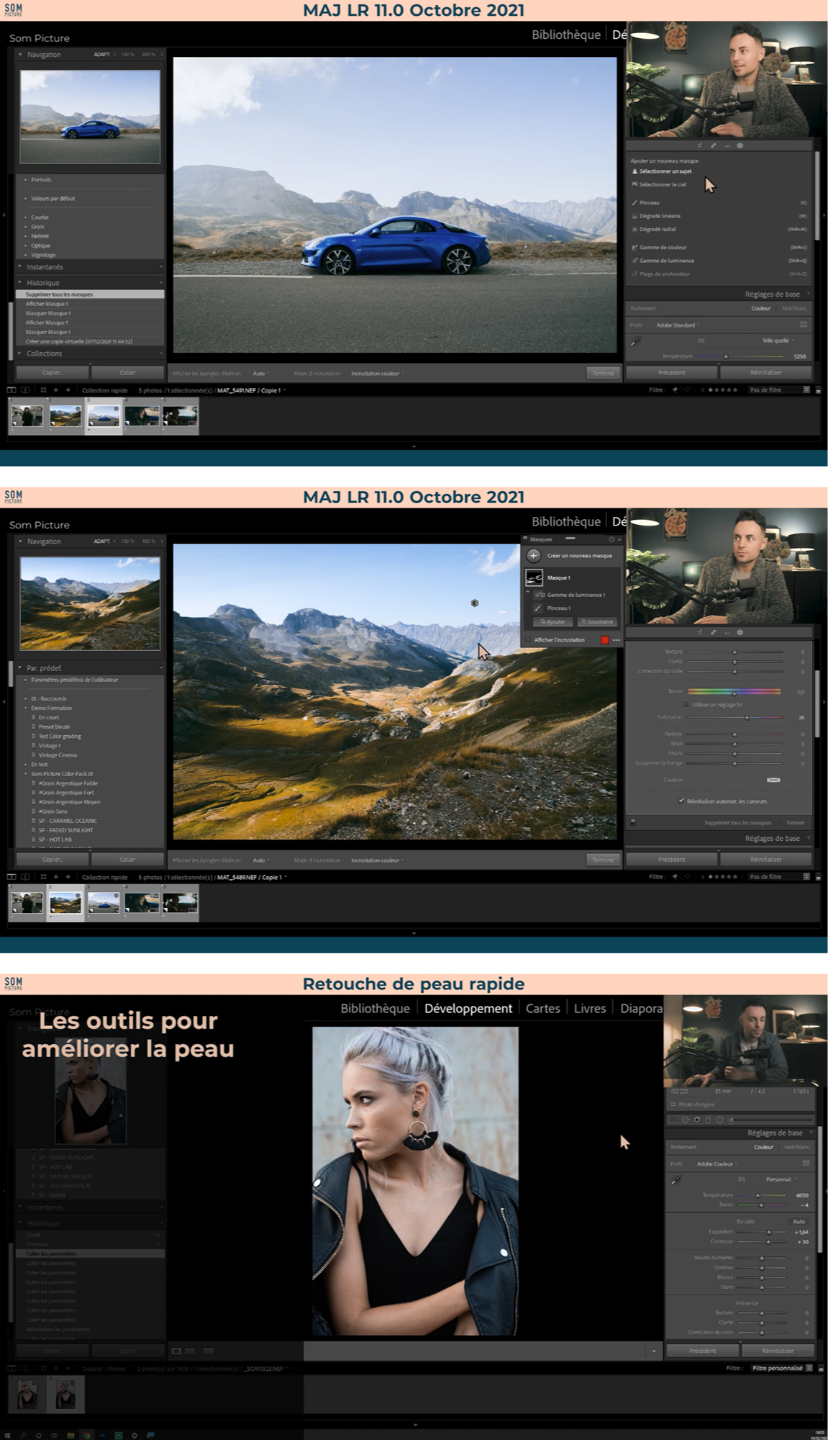
Task: Click the white balance eyedropper in car screen
Action: tap(636, 341)
